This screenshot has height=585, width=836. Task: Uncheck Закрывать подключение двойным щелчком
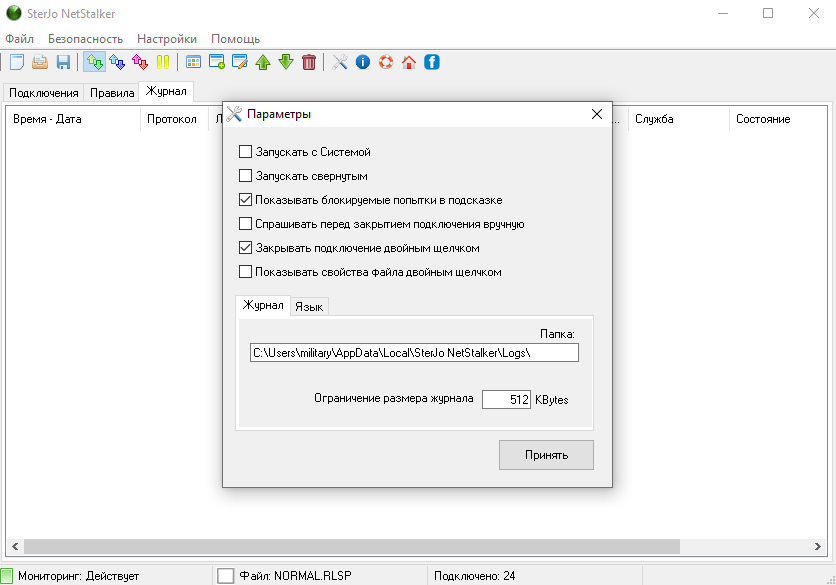pos(245,248)
